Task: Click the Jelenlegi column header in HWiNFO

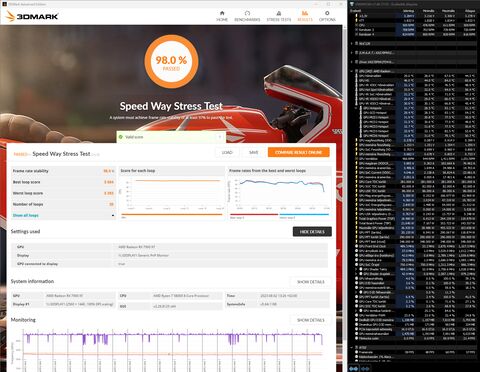Action: pos(409,11)
